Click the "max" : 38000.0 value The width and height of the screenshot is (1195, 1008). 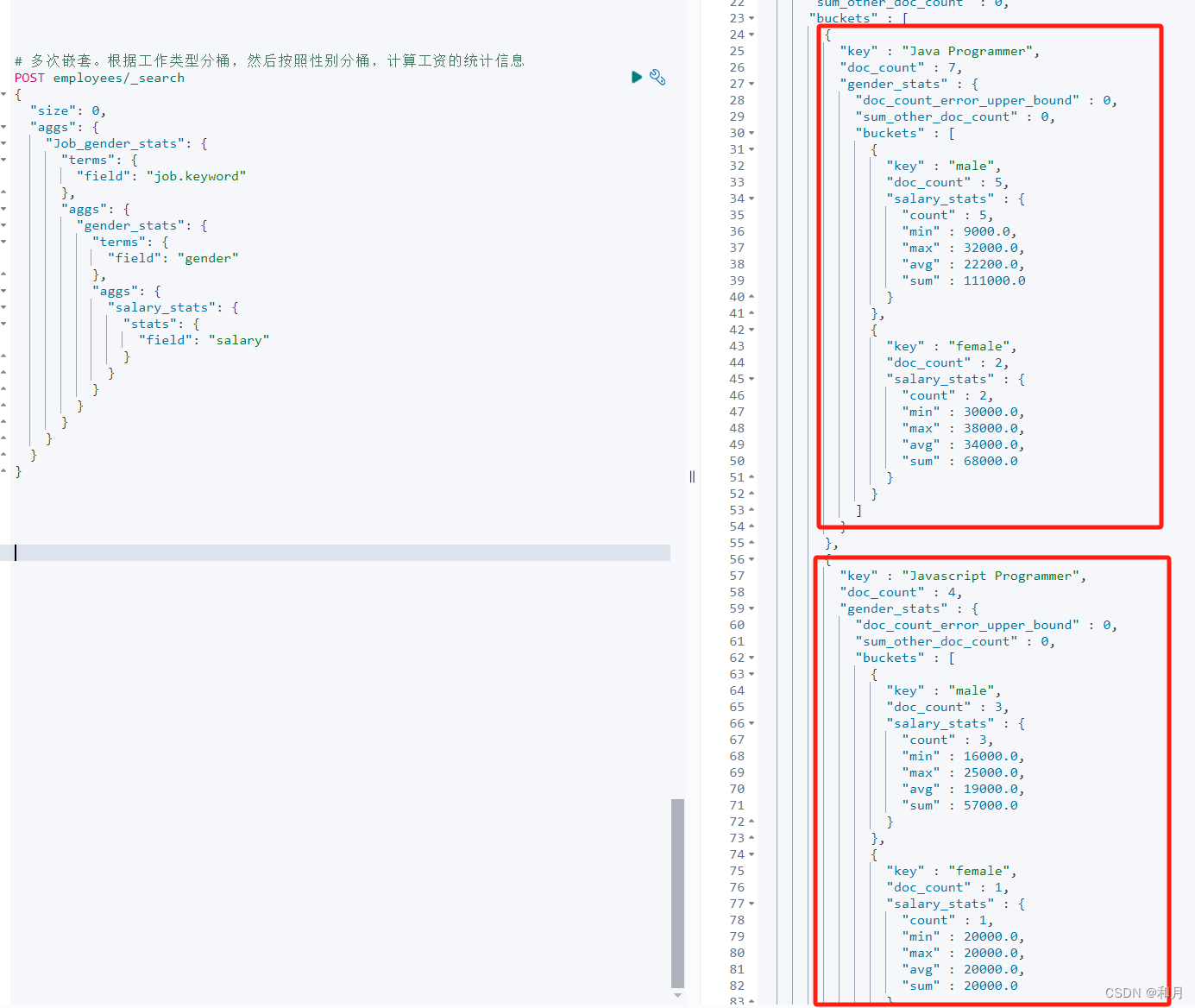tap(990, 428)
